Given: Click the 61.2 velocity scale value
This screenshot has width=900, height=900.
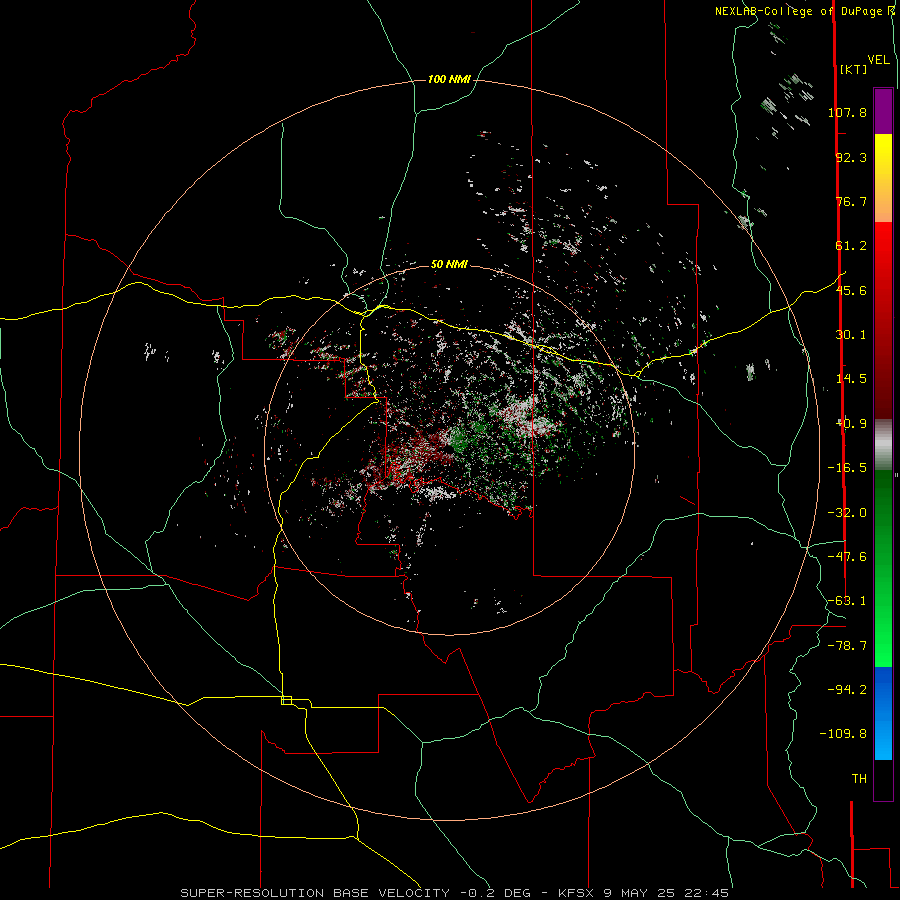Looking at the screenshot, I should (x=851, y=246).
